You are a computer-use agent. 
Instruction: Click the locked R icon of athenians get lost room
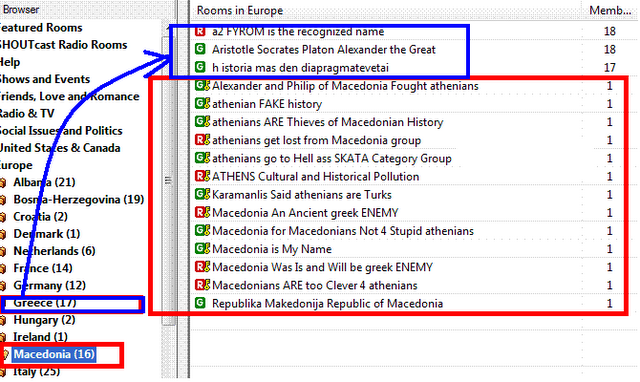coord(202,140)
